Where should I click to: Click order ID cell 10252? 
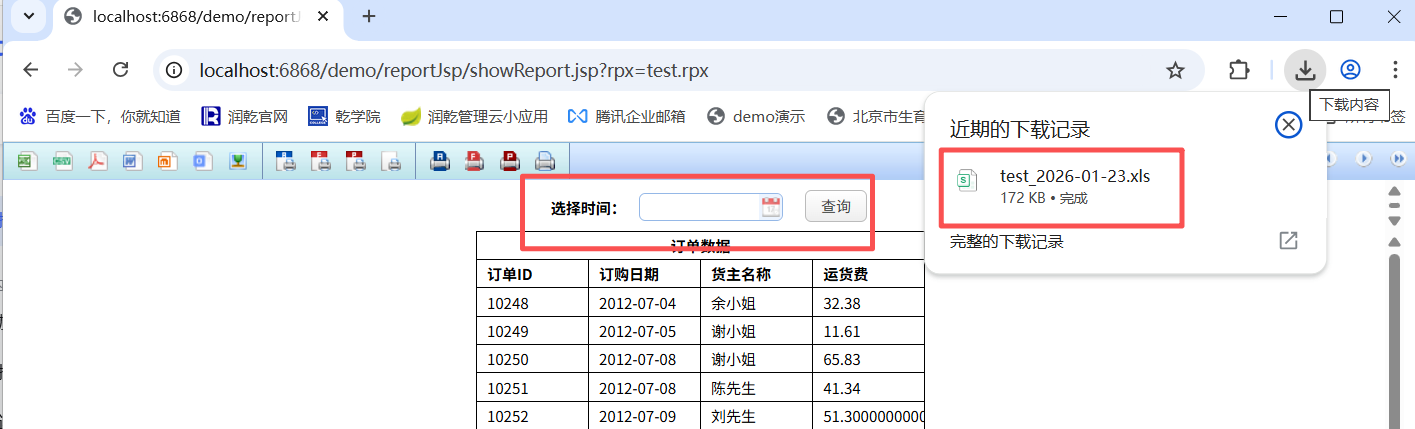(532, 416)
